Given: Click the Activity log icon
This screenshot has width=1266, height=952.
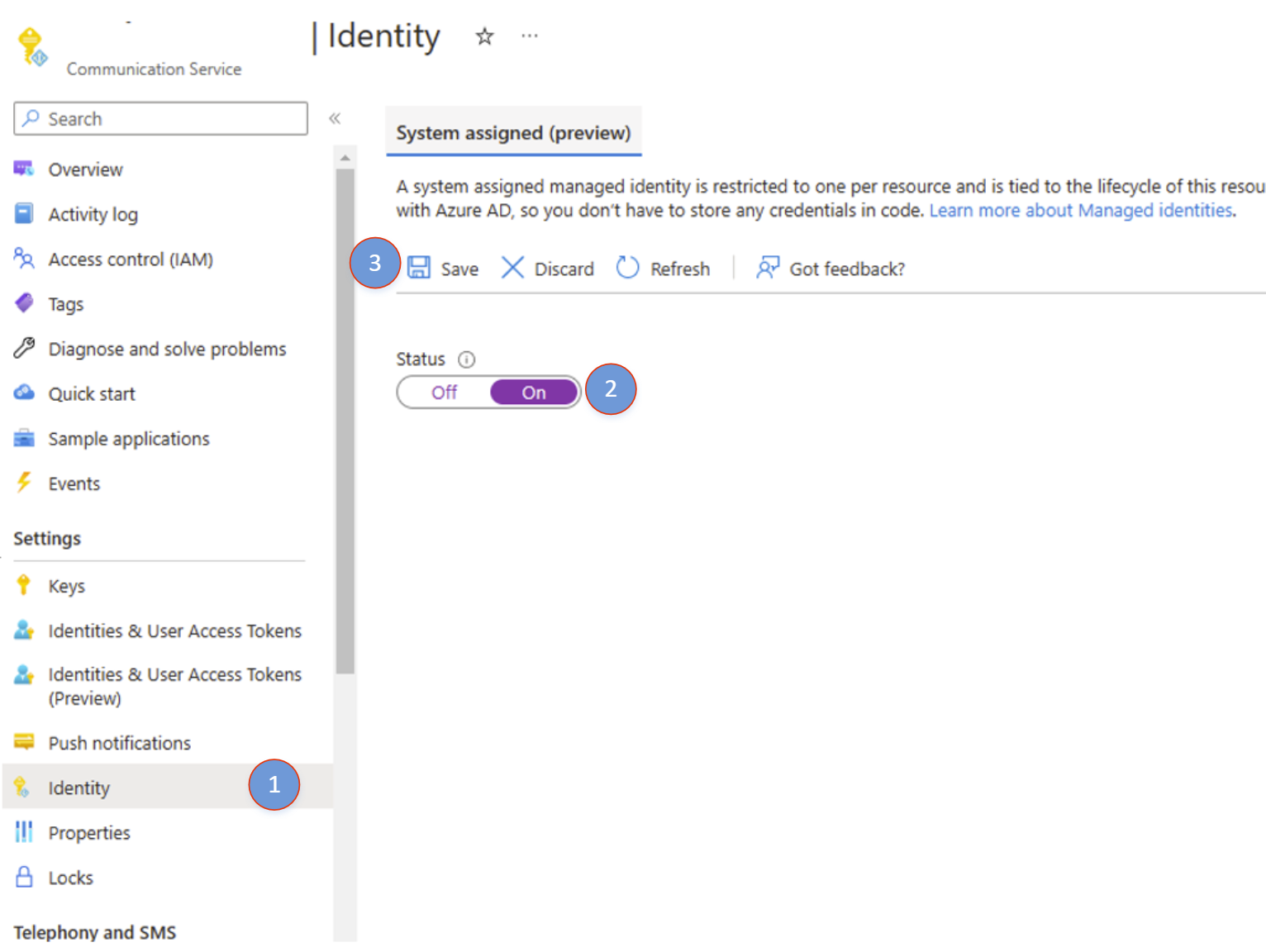Looking at the screenshot, I should [x=24, y=213].
